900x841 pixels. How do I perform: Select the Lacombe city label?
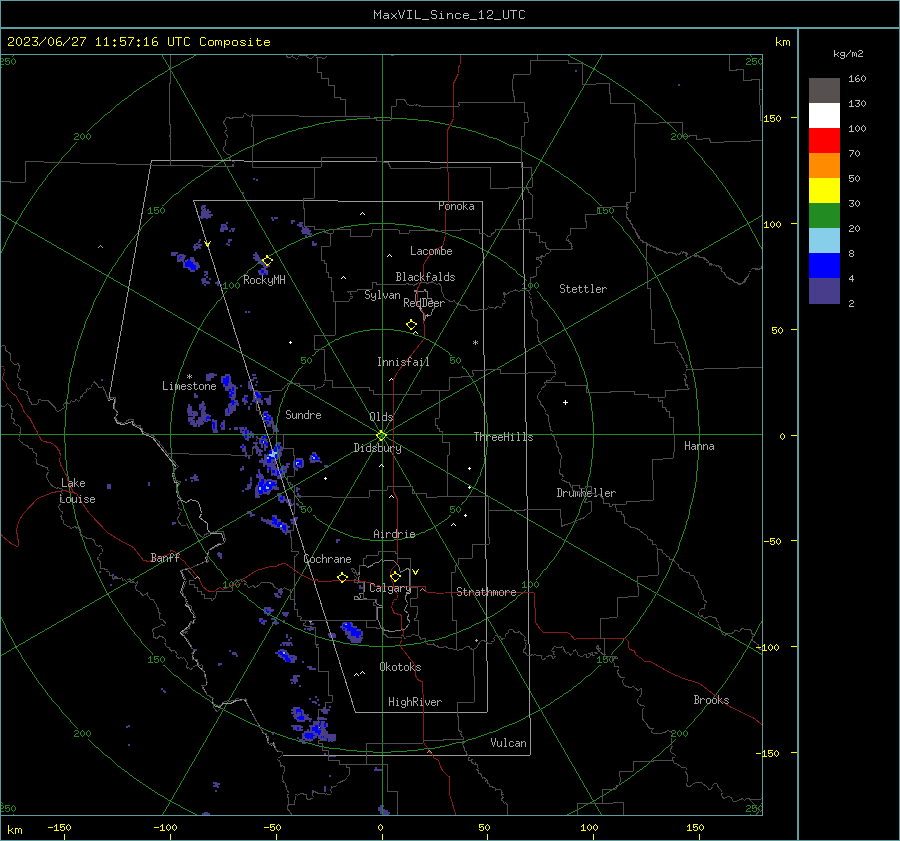[x=431, y=251]
